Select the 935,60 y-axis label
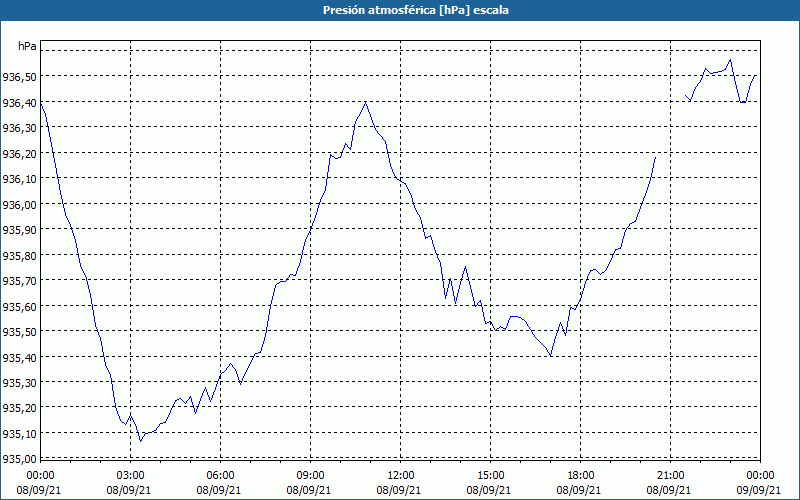 [19, 306]
